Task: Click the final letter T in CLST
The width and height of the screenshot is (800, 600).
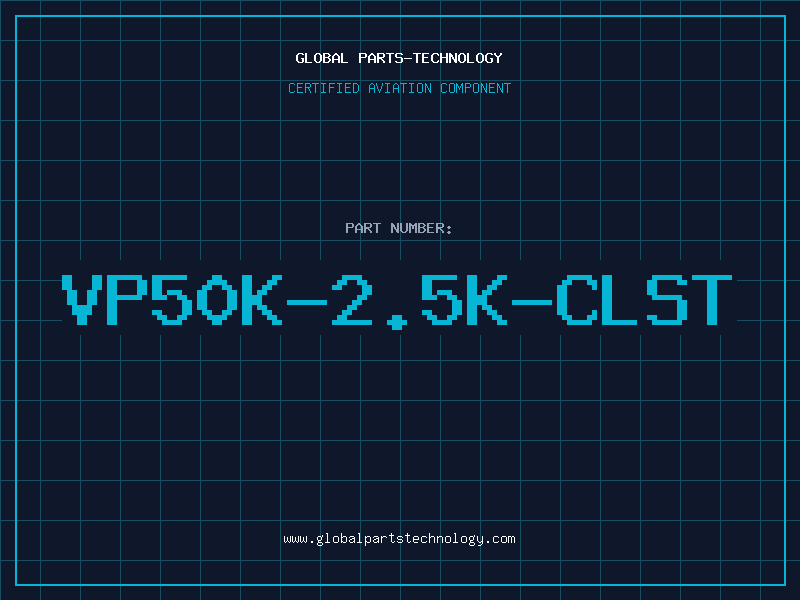Action: [x=712, y=300]
